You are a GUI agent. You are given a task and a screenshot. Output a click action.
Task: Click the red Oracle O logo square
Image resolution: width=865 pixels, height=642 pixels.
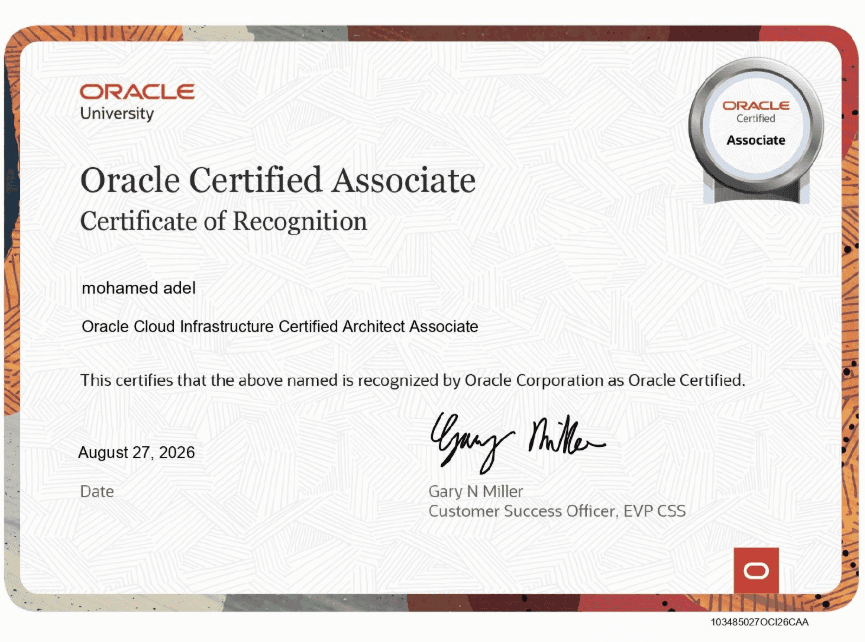[x=756, y=570]
